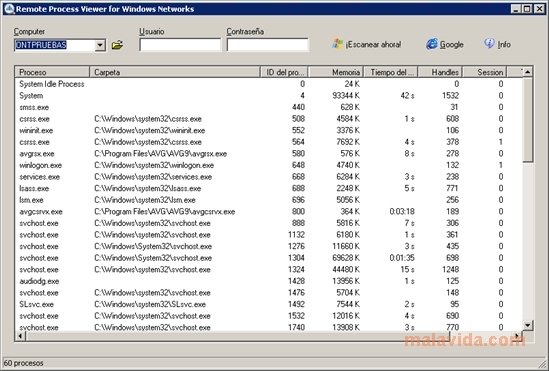
Task: Click horizontal scrollbar left arrow
Action: [x=20, y=336]
